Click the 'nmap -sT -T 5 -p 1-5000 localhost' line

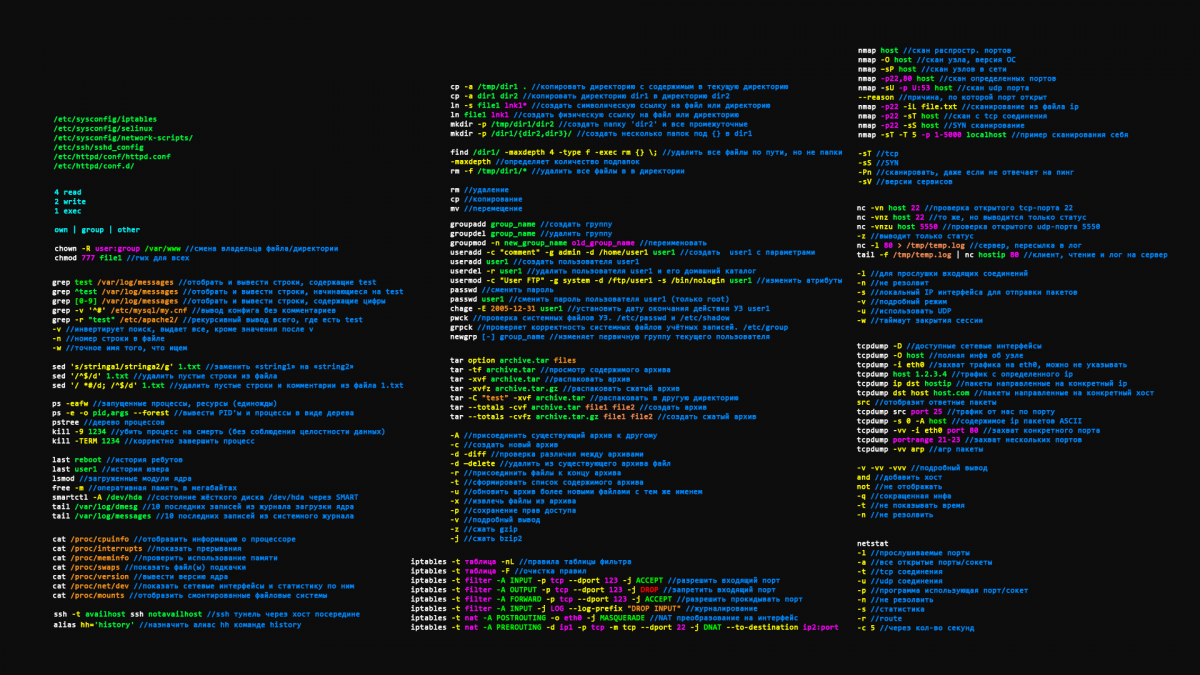[x=992, y=133]
